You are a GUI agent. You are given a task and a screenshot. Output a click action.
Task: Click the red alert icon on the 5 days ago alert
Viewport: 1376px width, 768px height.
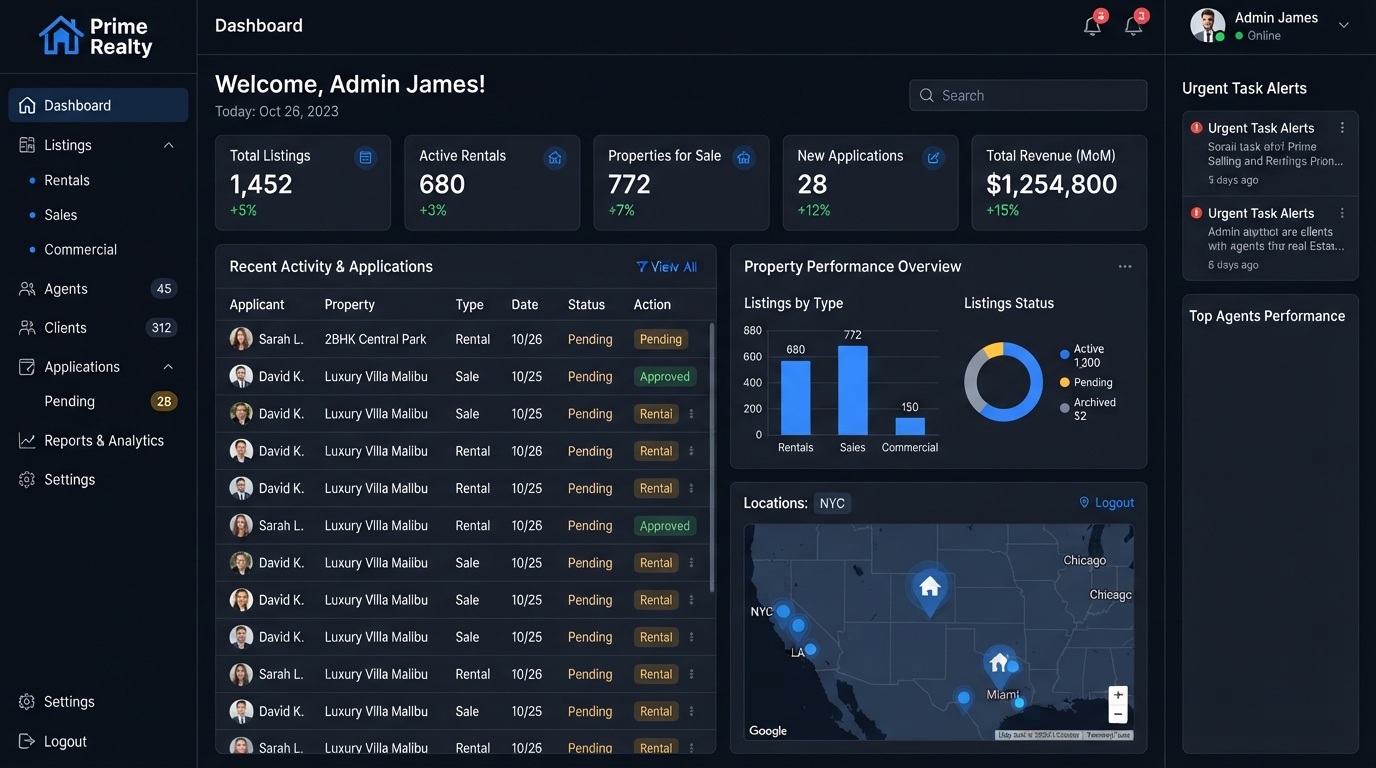(1196, 128)
